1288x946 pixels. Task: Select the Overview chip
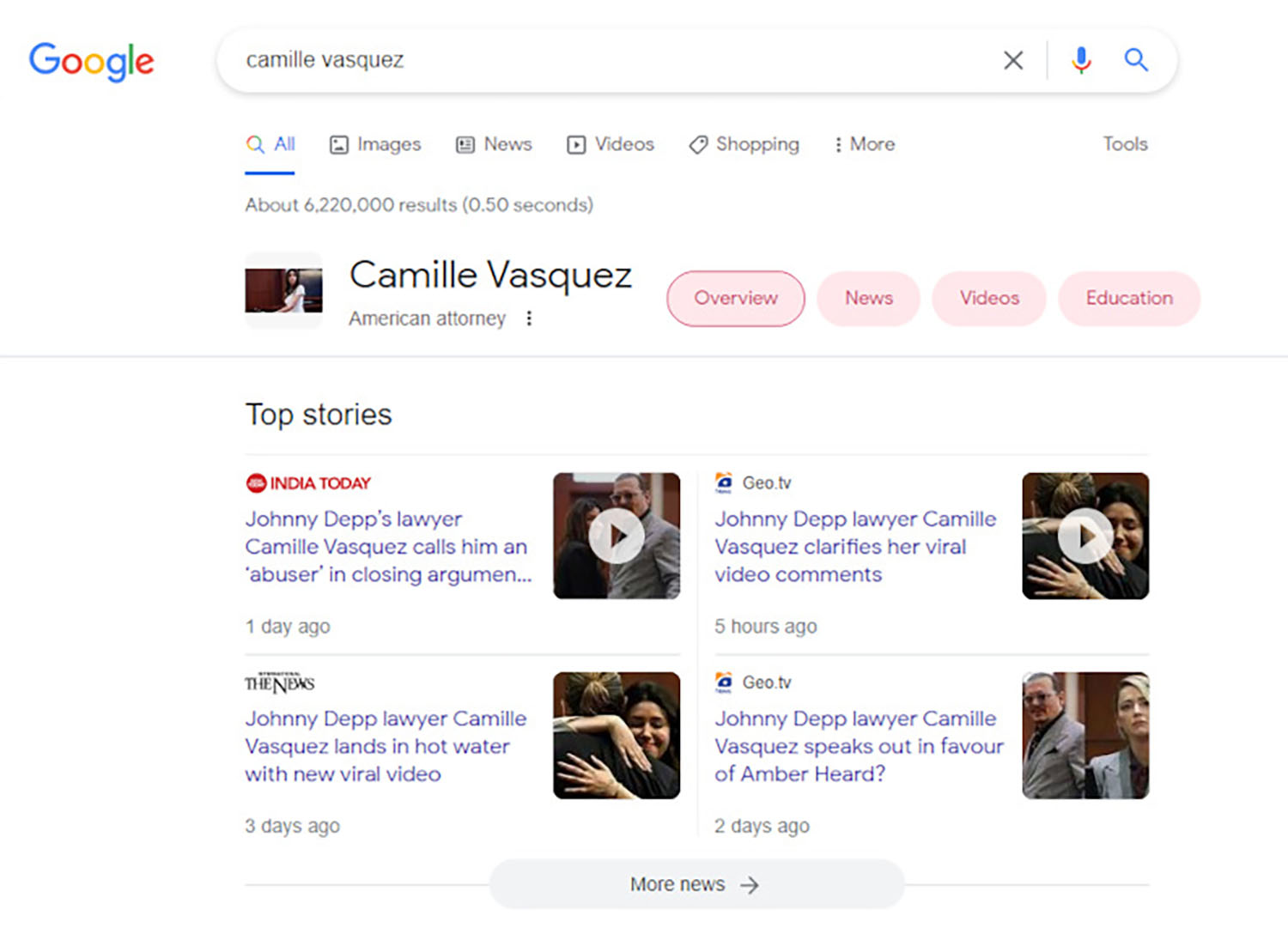click(736, 298)
